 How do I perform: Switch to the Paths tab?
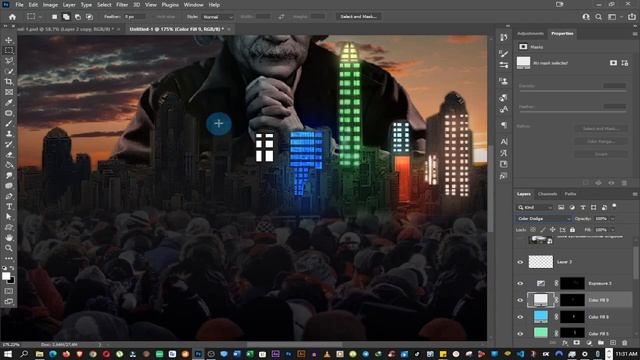[570, 194]
